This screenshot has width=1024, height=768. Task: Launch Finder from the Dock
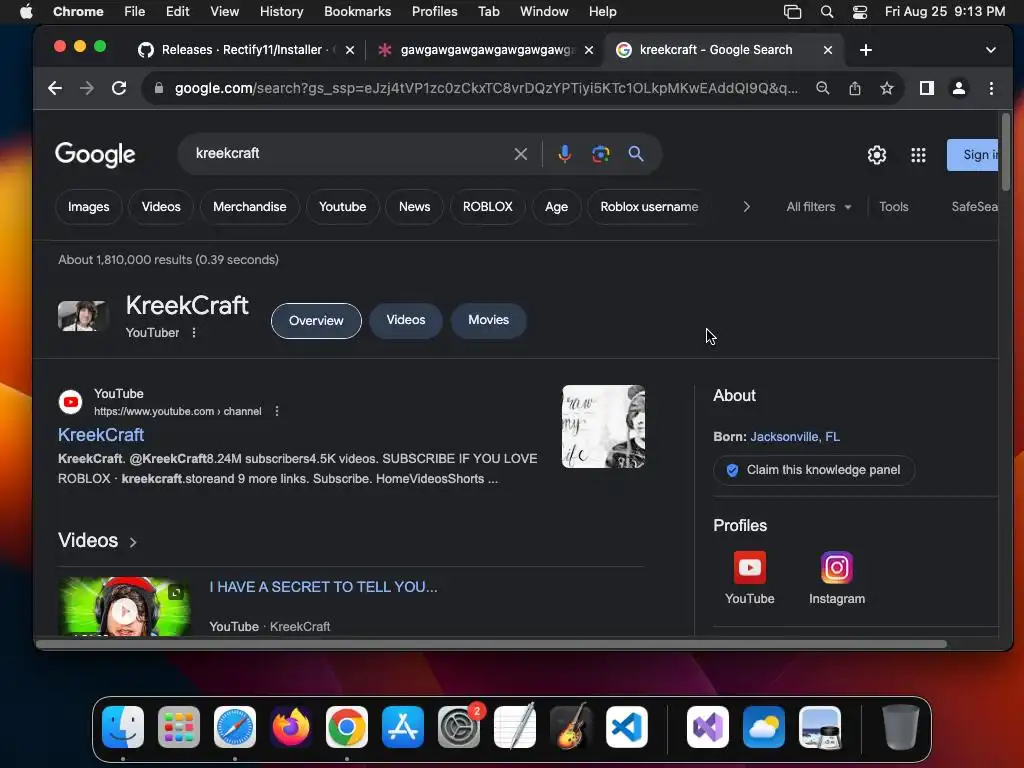[x=123, y=727]
